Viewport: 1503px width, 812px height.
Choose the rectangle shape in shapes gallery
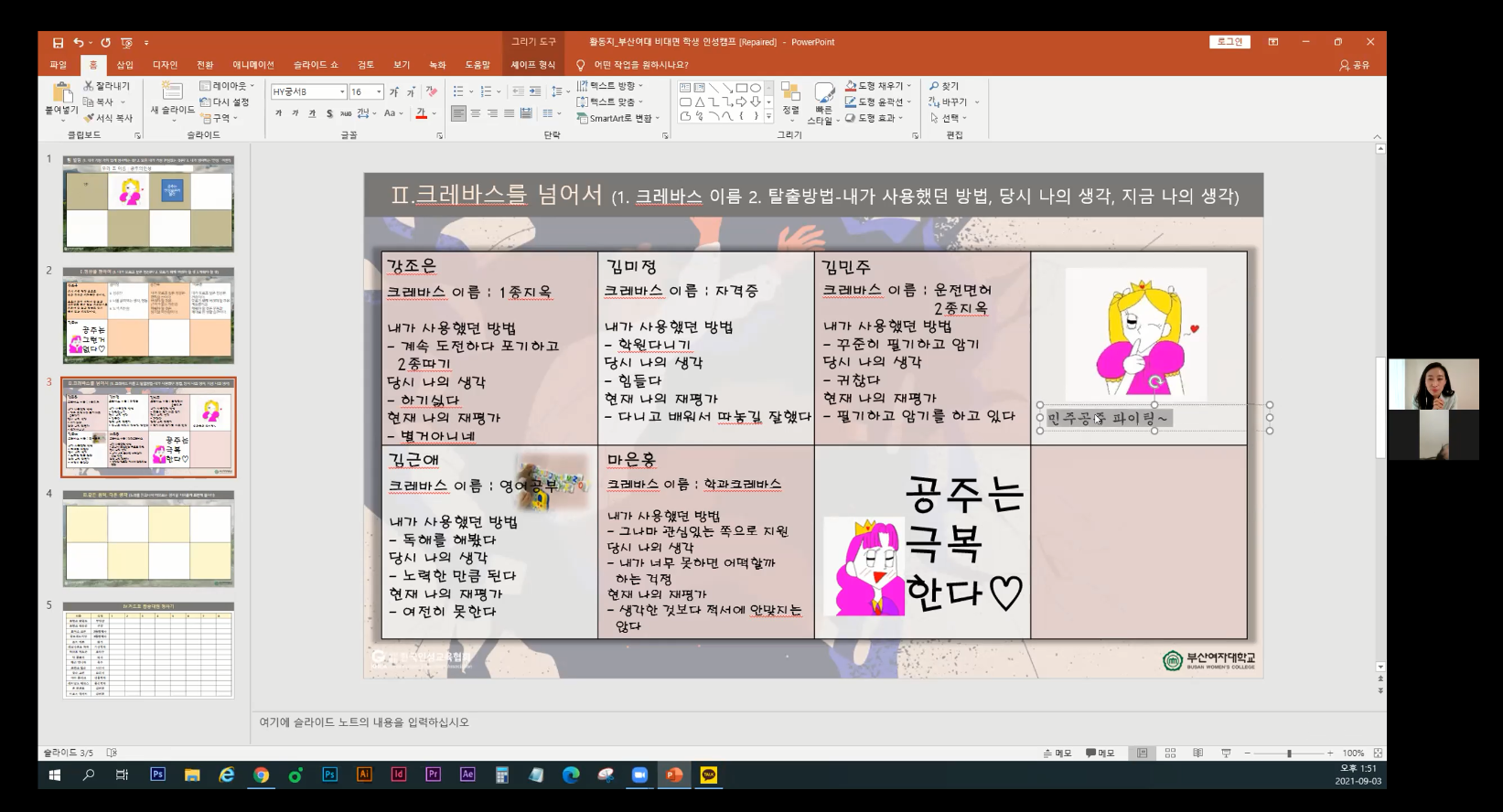pos(741,88)
